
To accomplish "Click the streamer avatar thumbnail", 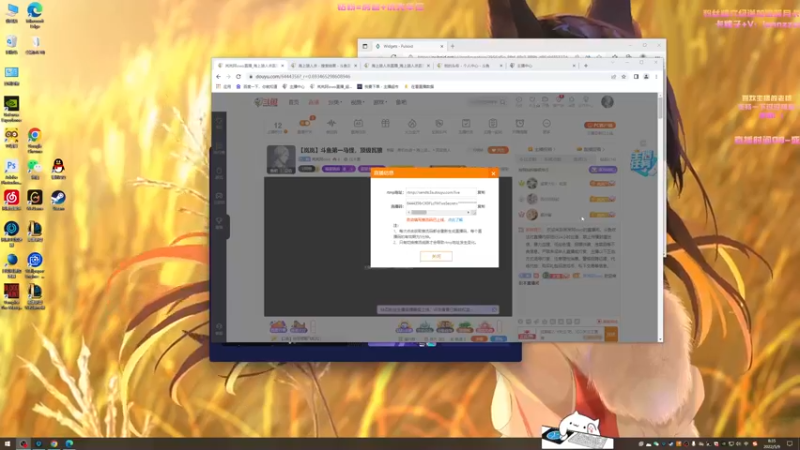I will pyautogui.click(x=281, y=159).
